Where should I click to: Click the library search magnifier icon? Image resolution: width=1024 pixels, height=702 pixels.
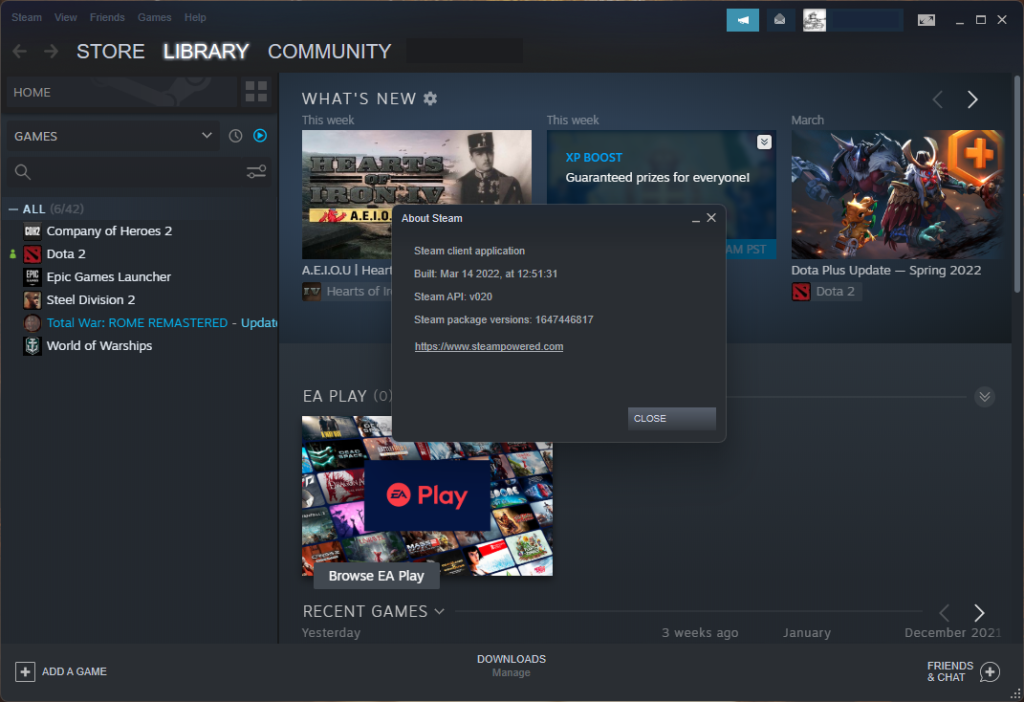point(23,172)
